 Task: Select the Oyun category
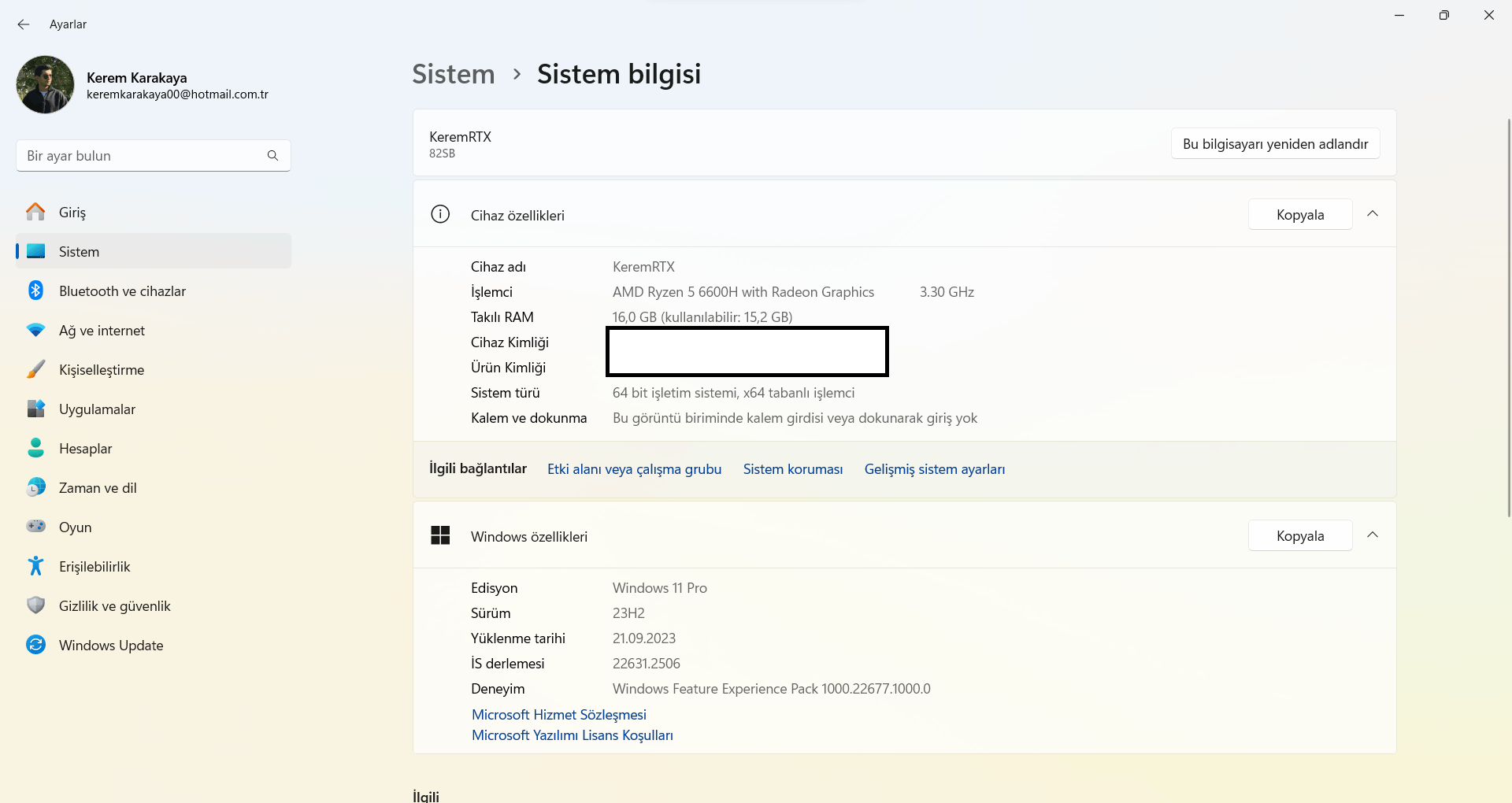pyautogui.click(x=154, y=527)
